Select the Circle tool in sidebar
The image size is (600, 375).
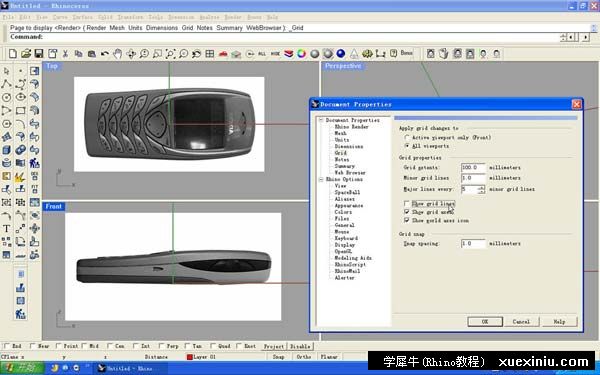tap(7, 97)
